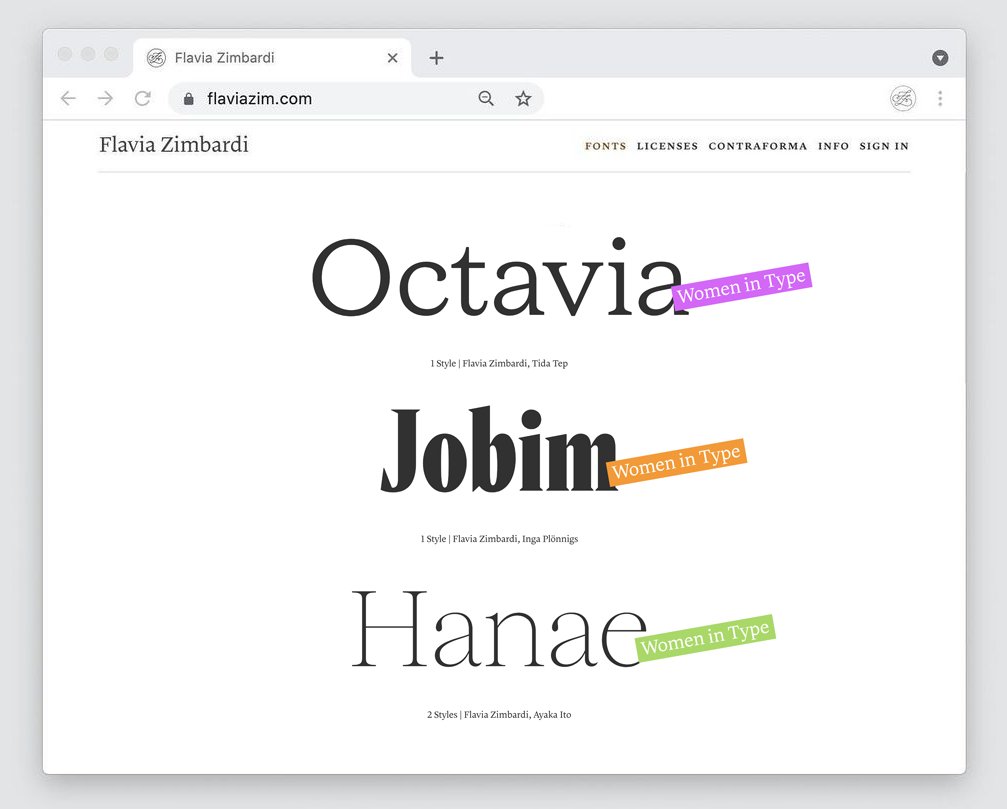Switch to the FONTS section

pyautogui.click(x=605, y=146)
